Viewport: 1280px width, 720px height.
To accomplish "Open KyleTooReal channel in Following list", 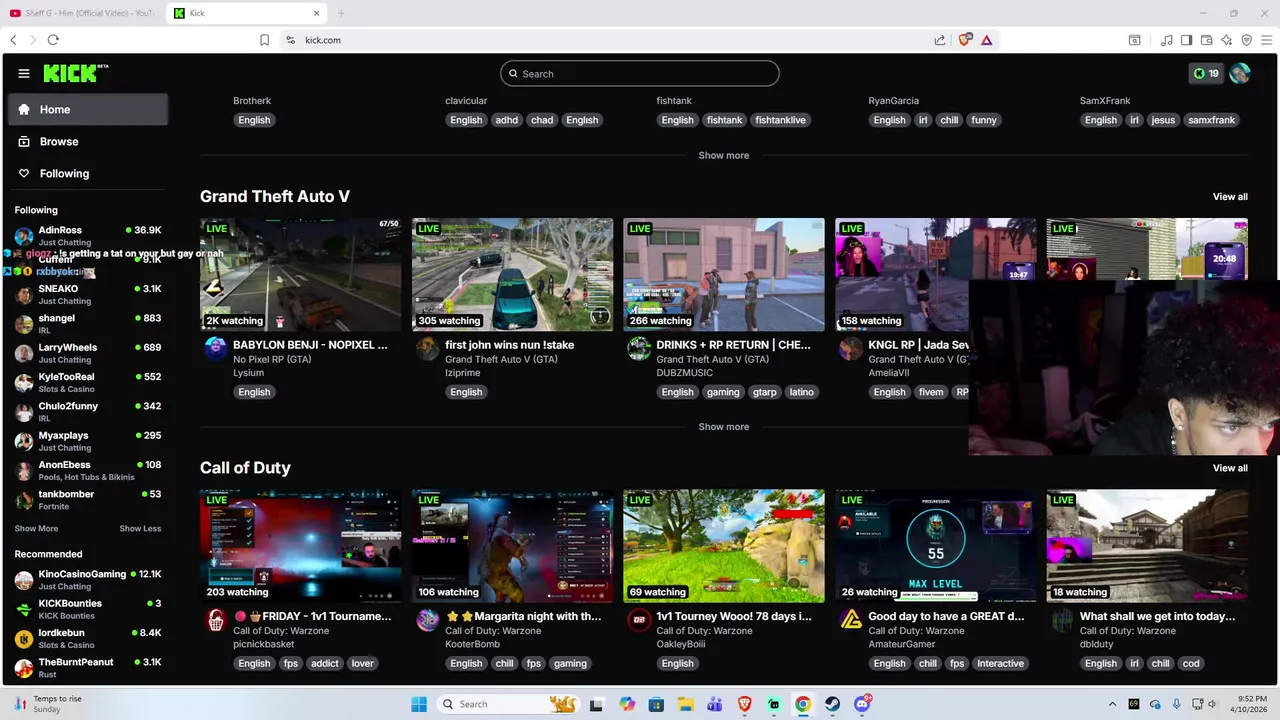I will (x=88, y=382).
